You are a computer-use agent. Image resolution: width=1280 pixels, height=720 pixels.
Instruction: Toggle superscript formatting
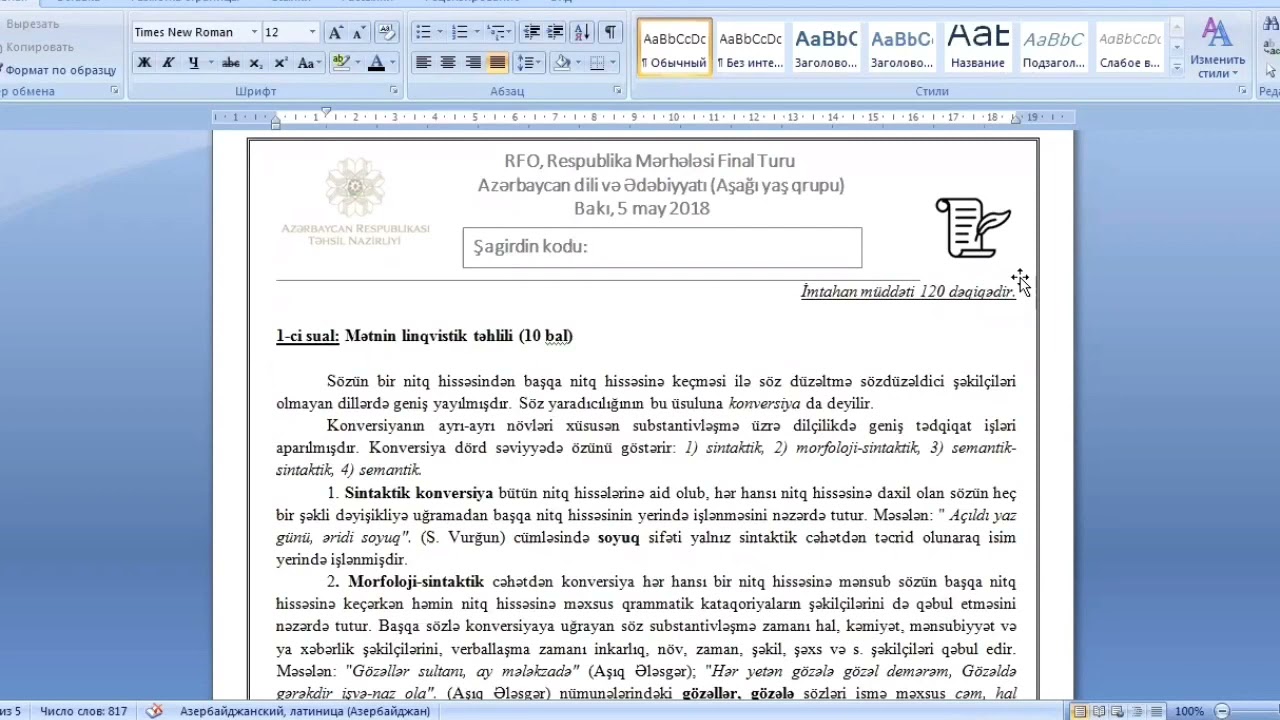click(x=280, y=63)
